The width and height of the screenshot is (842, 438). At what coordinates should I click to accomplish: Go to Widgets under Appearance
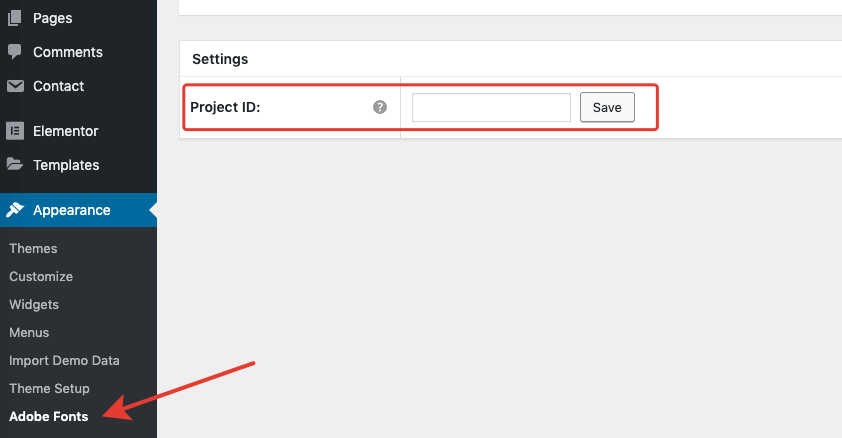(x=34, y=304)
